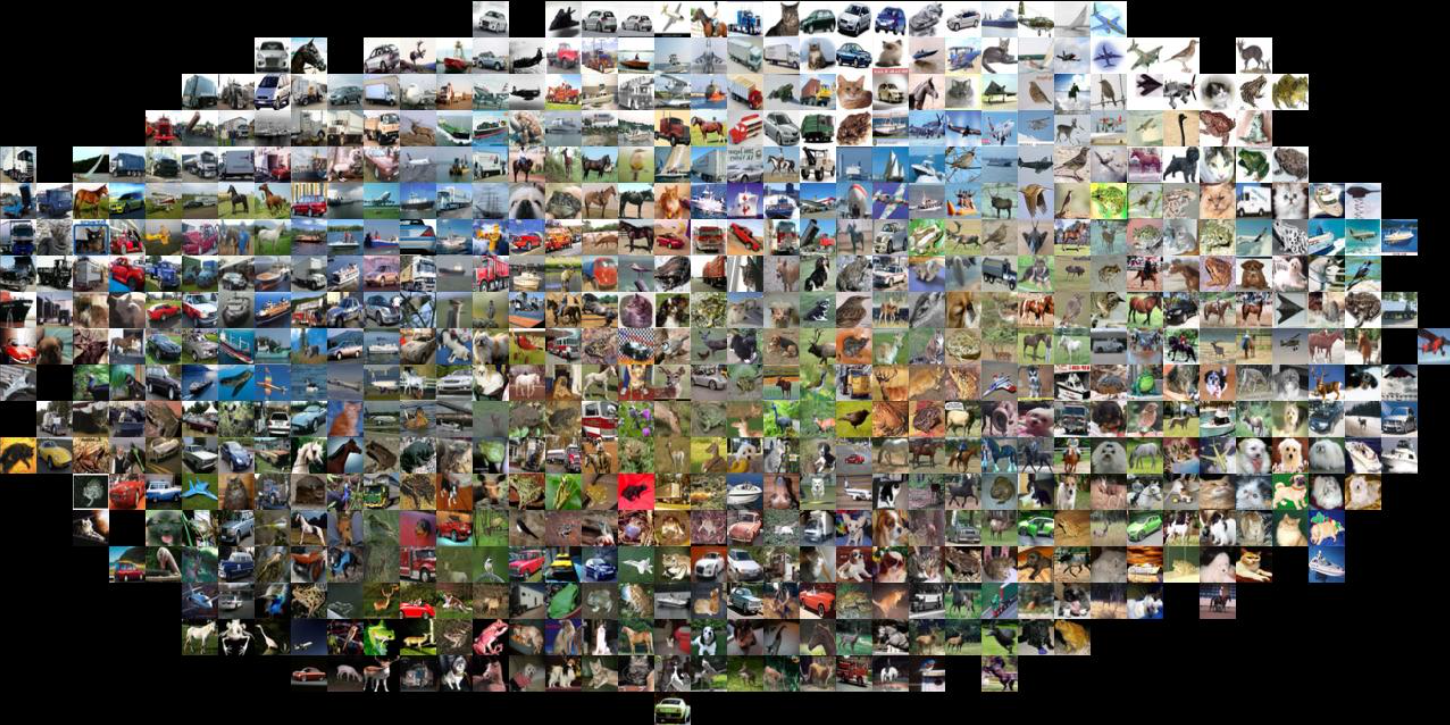The width and height of the screenshot is (1450, 725).
Task: Open the isolated silver car thumbnail in the topmost row
Action: [x=491, y=18]
